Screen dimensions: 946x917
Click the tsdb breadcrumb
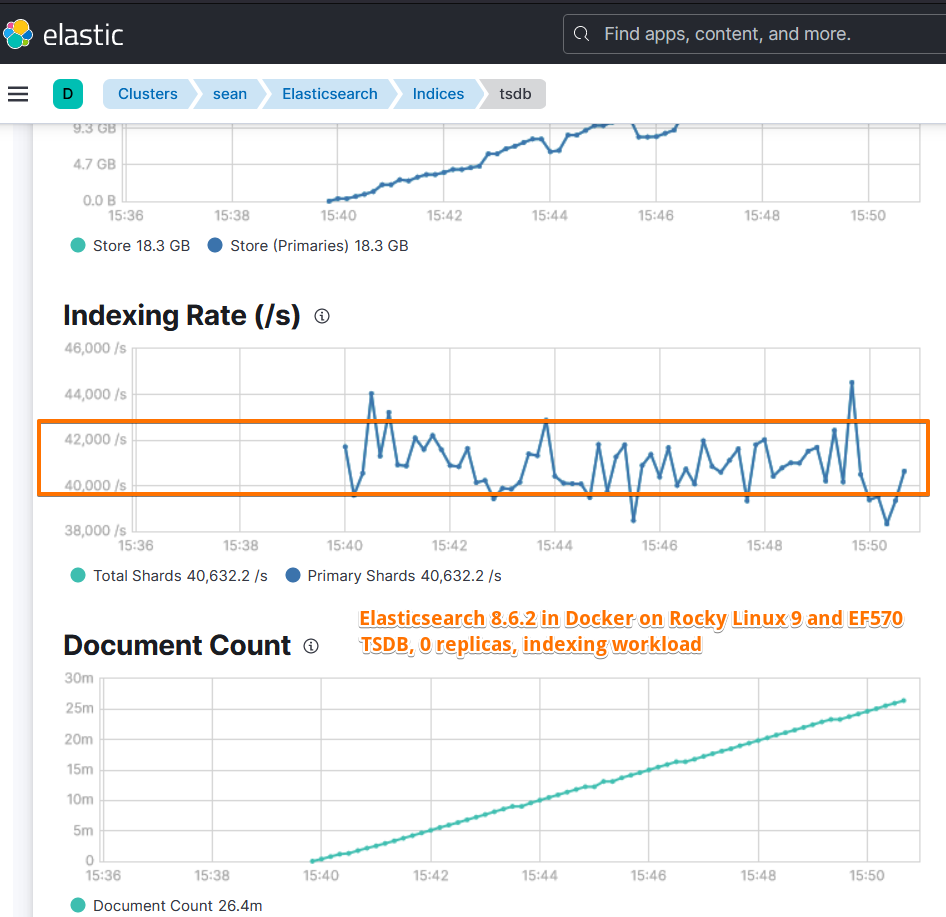(515, 94)
